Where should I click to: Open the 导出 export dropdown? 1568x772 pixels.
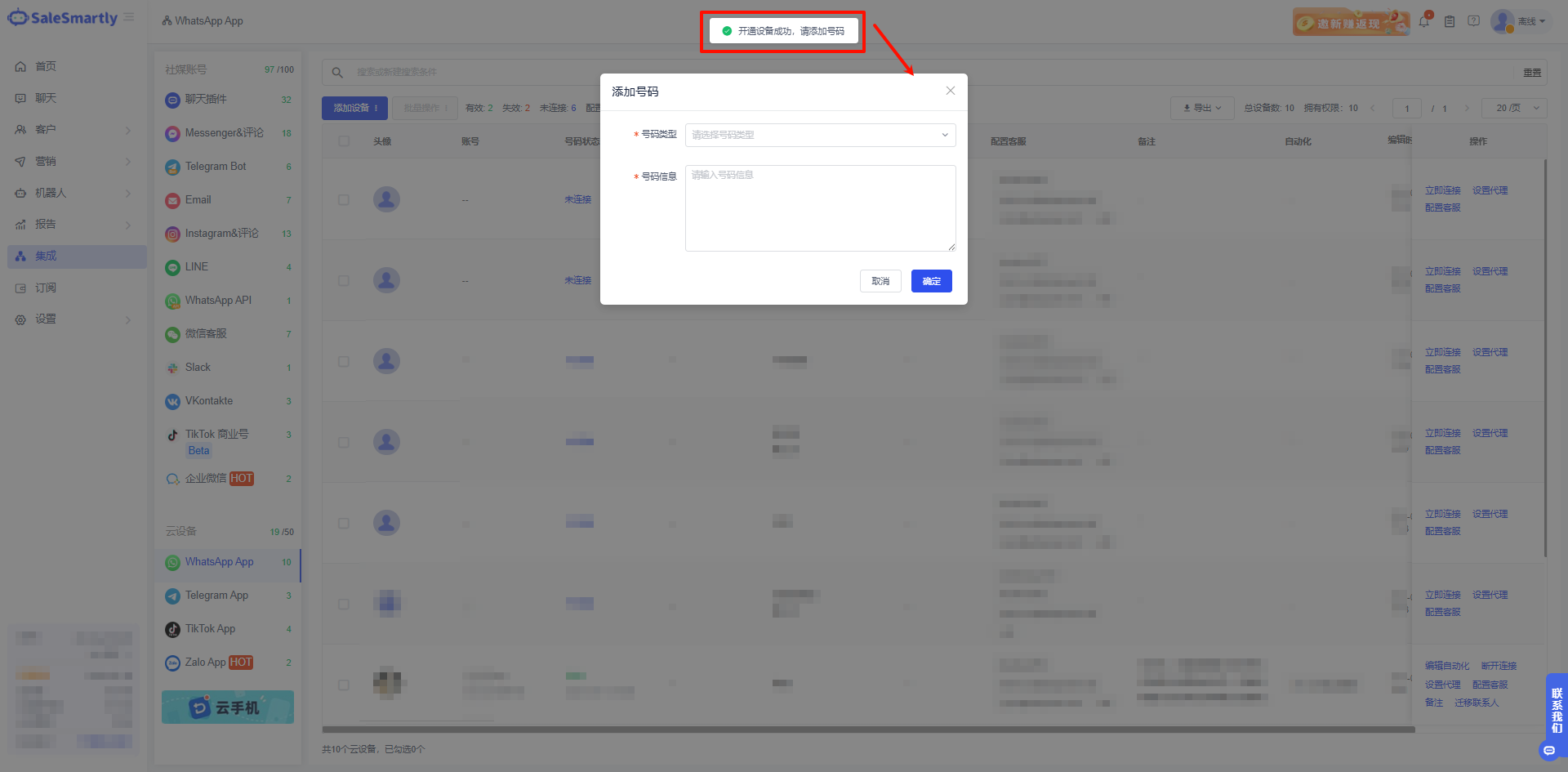pyautogui.click(x=1202, y=108)
